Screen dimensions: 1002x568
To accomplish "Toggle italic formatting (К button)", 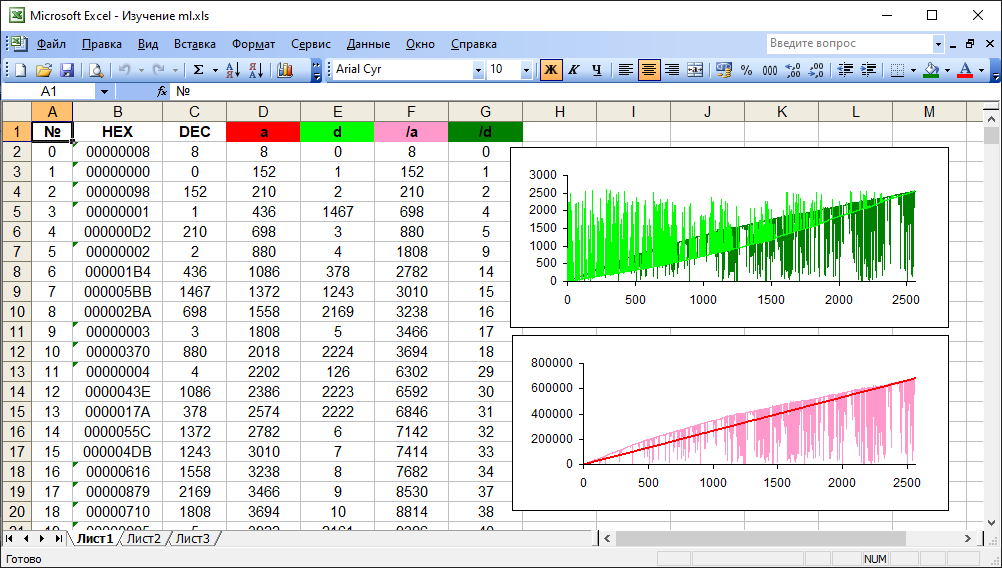I will coord(574,70).
